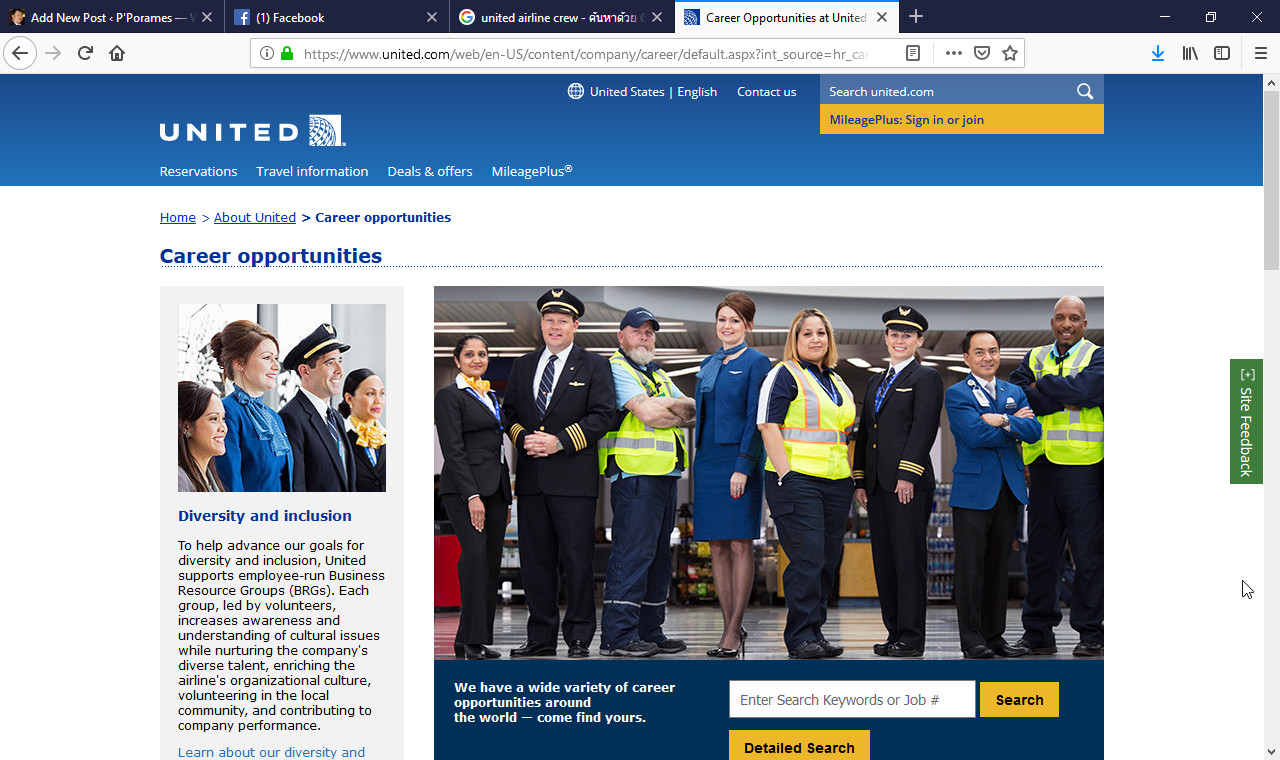Click the browser forward arrow

(x=53, y=53)
